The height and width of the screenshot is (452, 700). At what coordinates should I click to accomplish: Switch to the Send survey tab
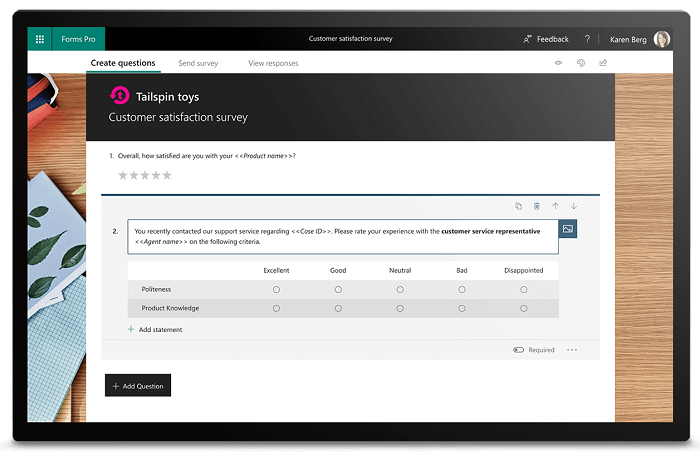click(198, 63)
